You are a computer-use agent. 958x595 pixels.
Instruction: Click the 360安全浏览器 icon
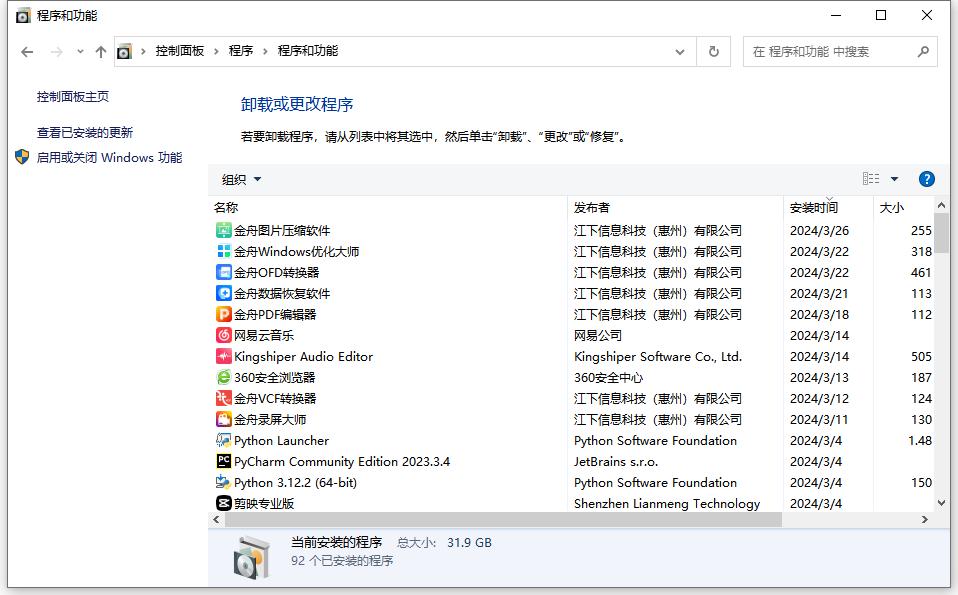click(224, 378)
